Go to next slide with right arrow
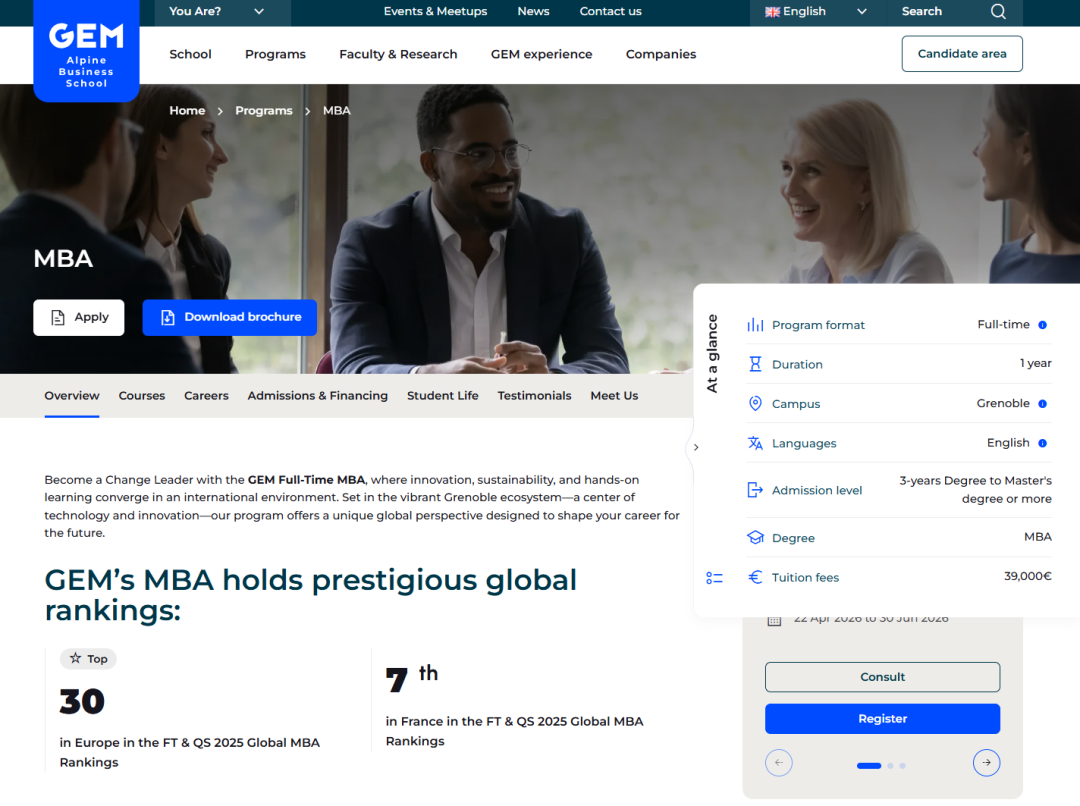Viewport: 1080px width, 806px height. tap(986, 763)
